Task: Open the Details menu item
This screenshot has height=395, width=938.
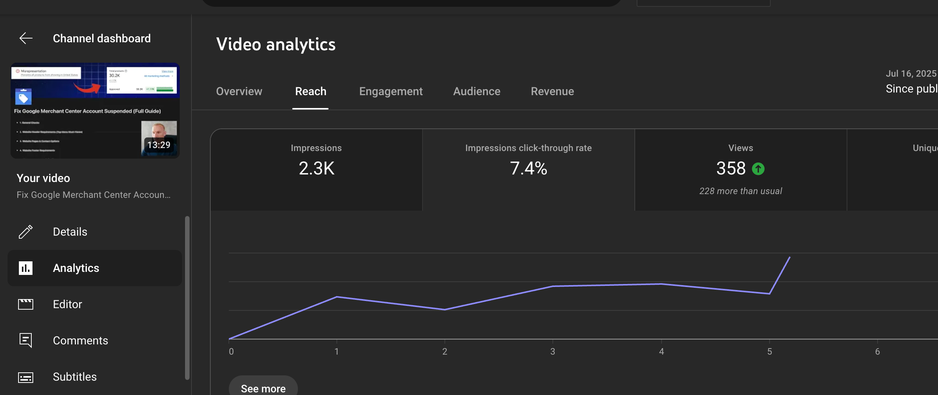Action: point(95,232)
